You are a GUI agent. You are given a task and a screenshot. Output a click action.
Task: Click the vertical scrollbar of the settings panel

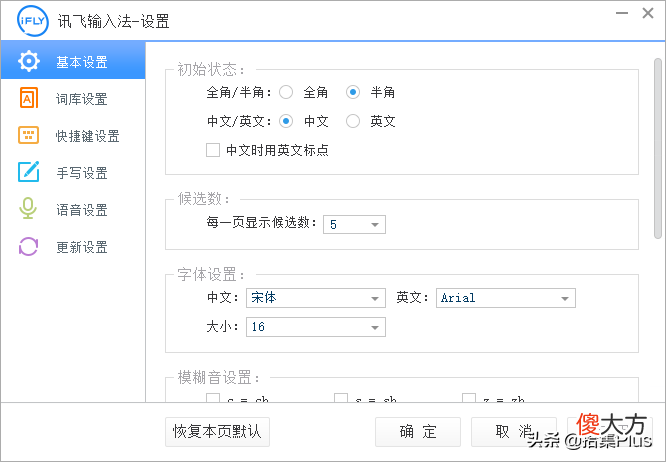658,149
